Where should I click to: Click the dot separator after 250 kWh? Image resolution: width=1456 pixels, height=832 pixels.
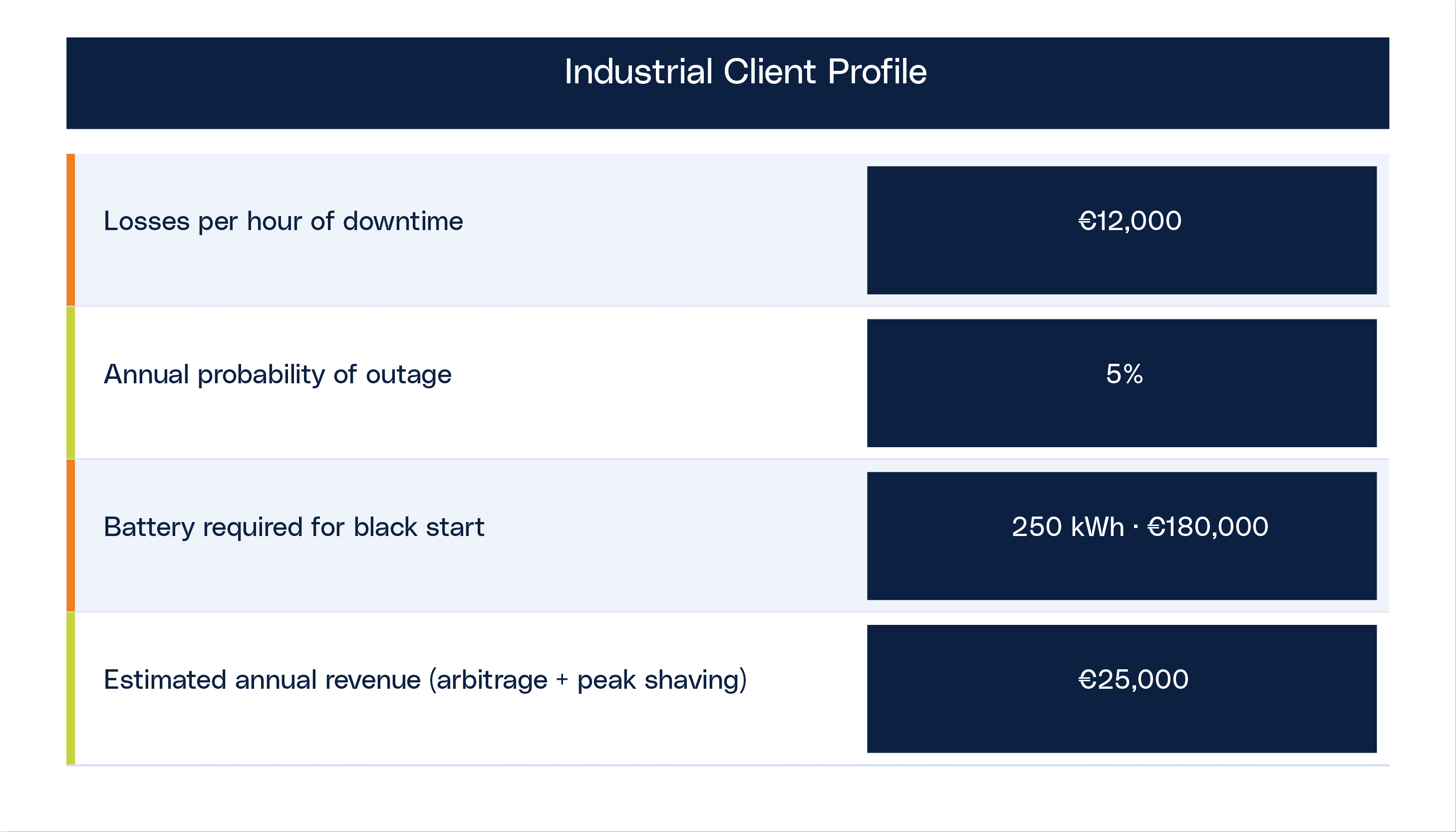tap(1135, 526)
